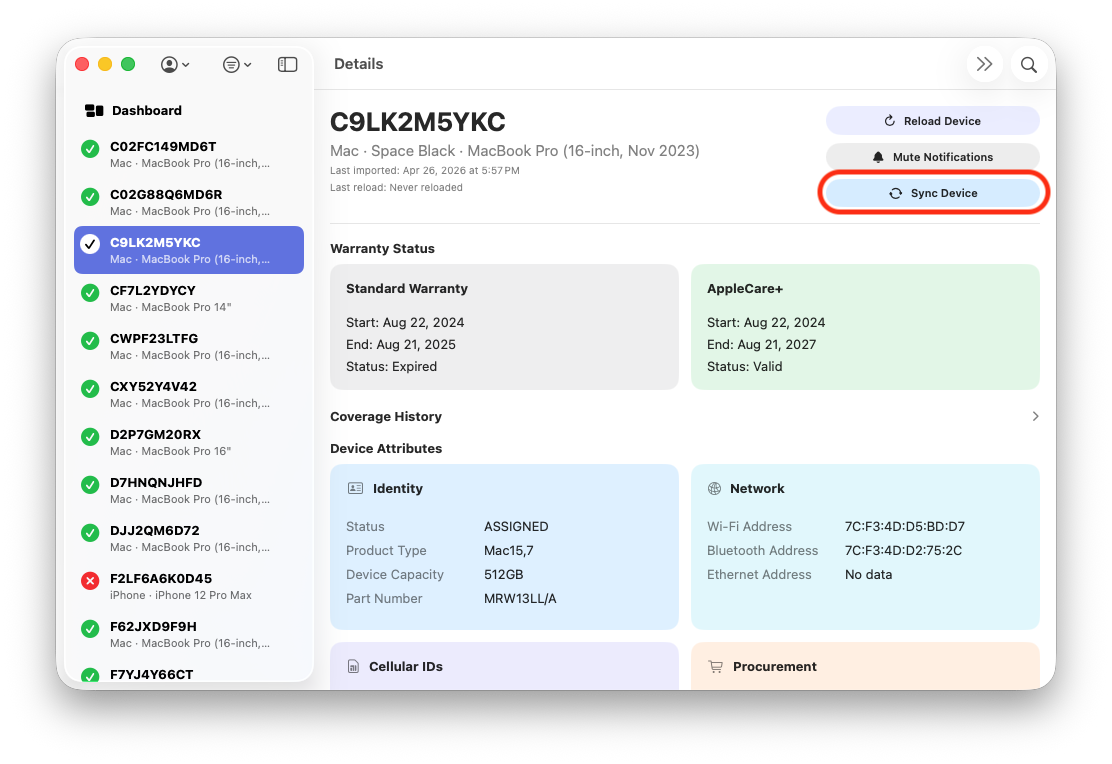
Task: Click the Procurement cart icon
Action: pos(716,666)
